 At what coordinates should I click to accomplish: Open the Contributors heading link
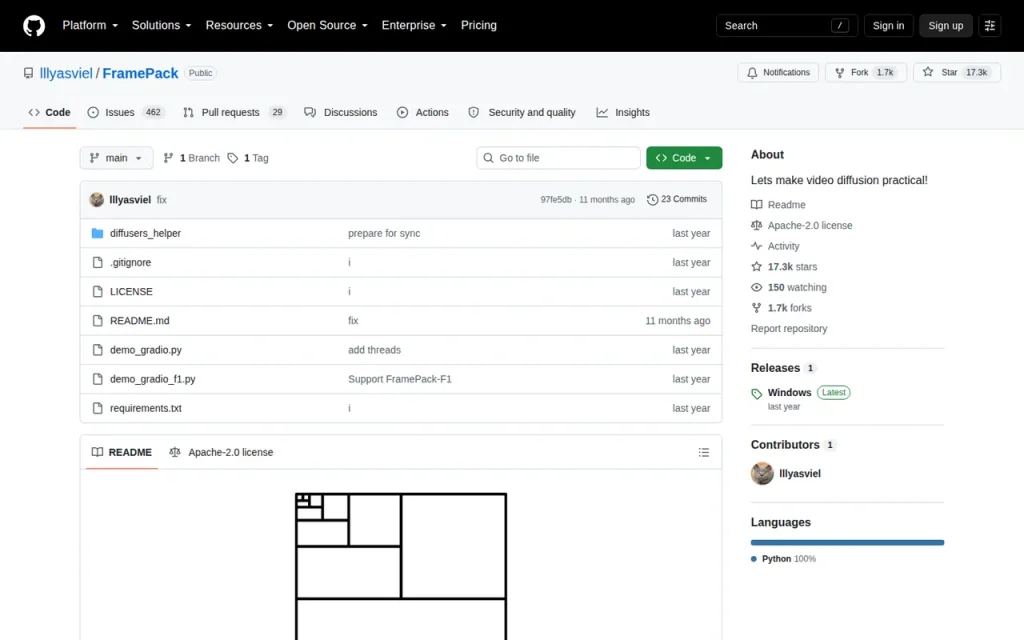click(792, 445)
